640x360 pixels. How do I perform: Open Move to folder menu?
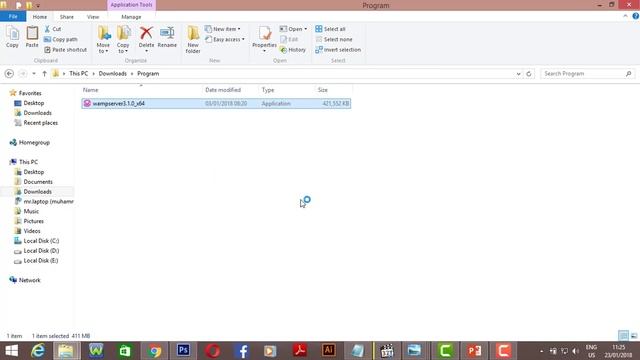(x=103, y=40)
